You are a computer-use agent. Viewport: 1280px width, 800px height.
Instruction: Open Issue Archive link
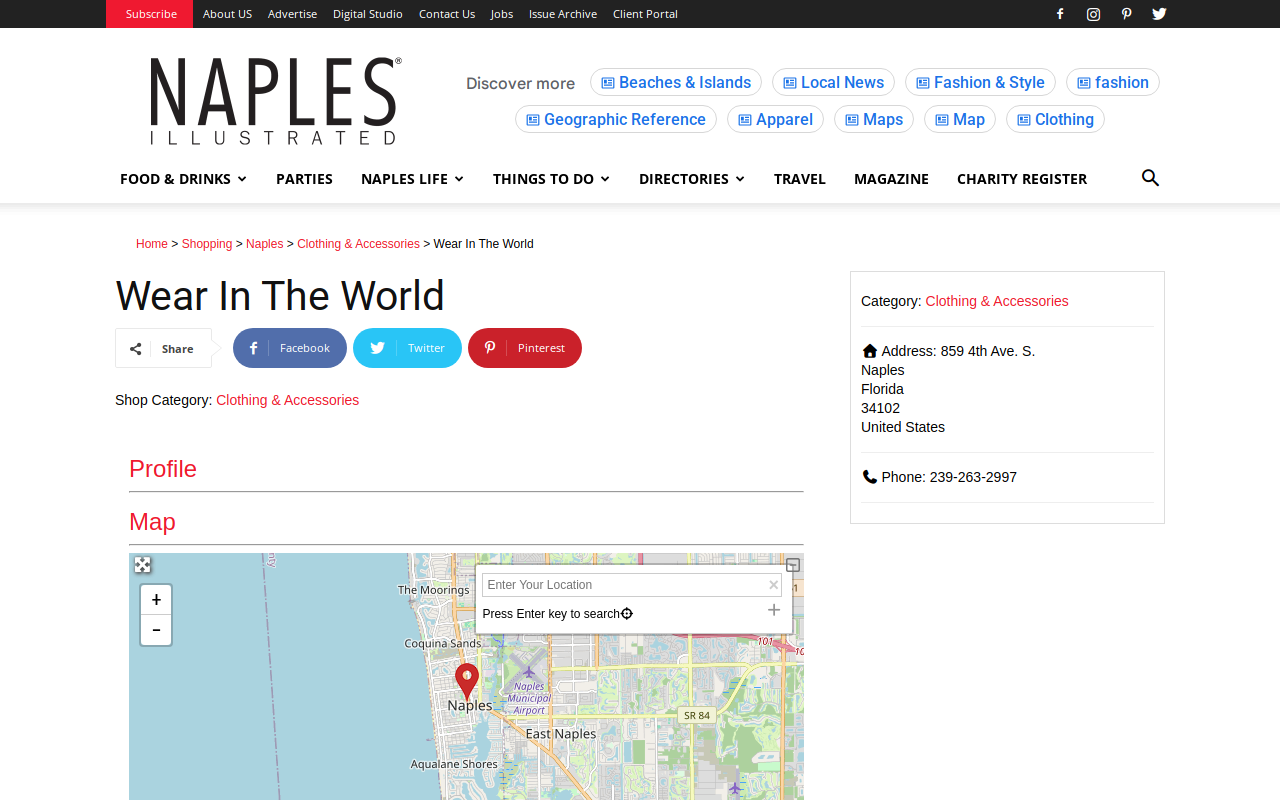(x=563, y=14)
